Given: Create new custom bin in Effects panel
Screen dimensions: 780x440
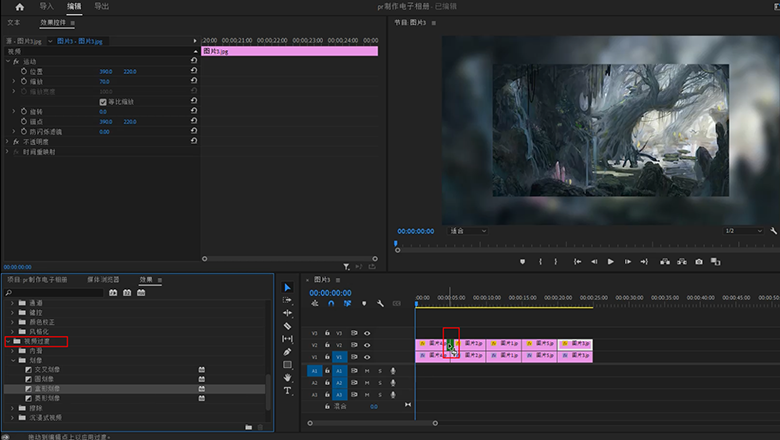Looking at the screenshot, I should (x=248, y=427).
